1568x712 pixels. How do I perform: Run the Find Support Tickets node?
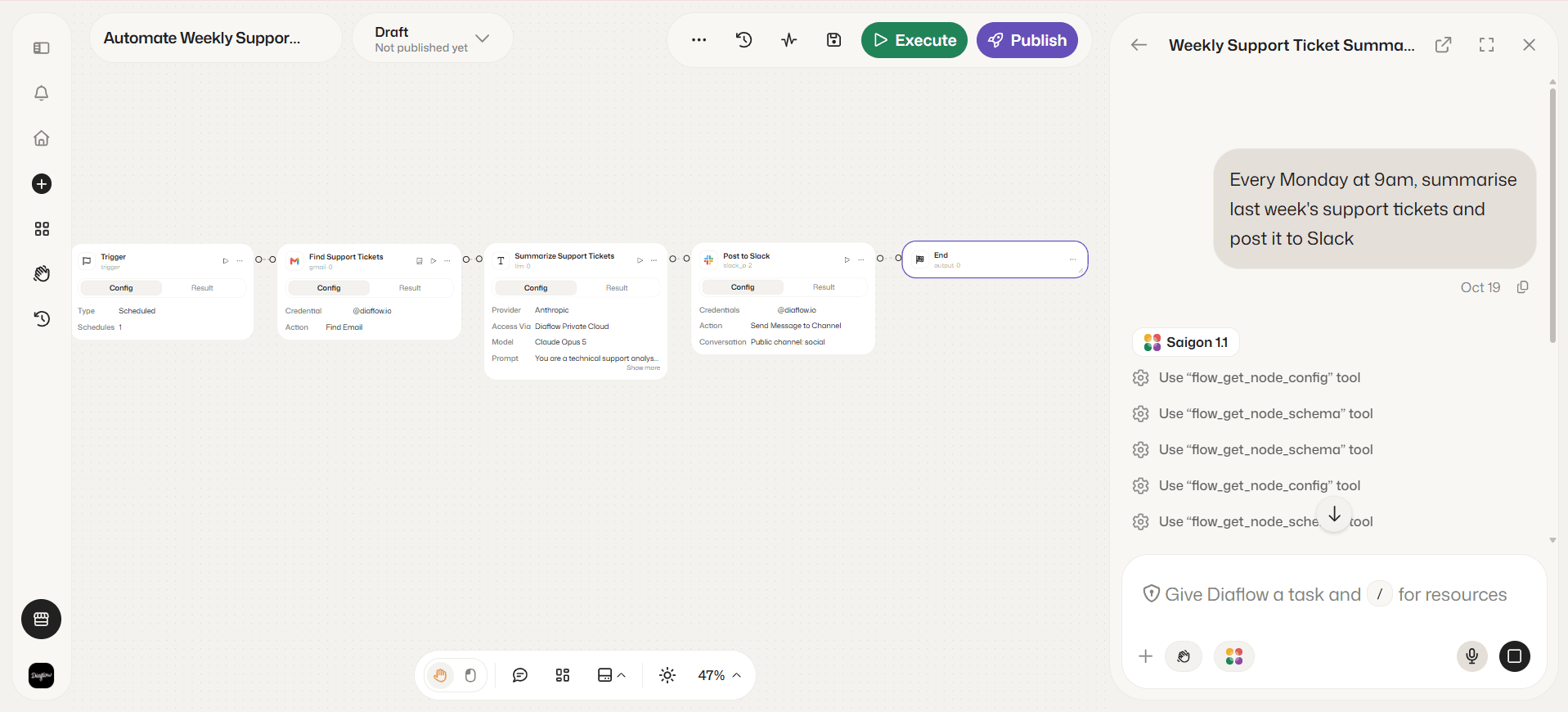coord(434,261)
